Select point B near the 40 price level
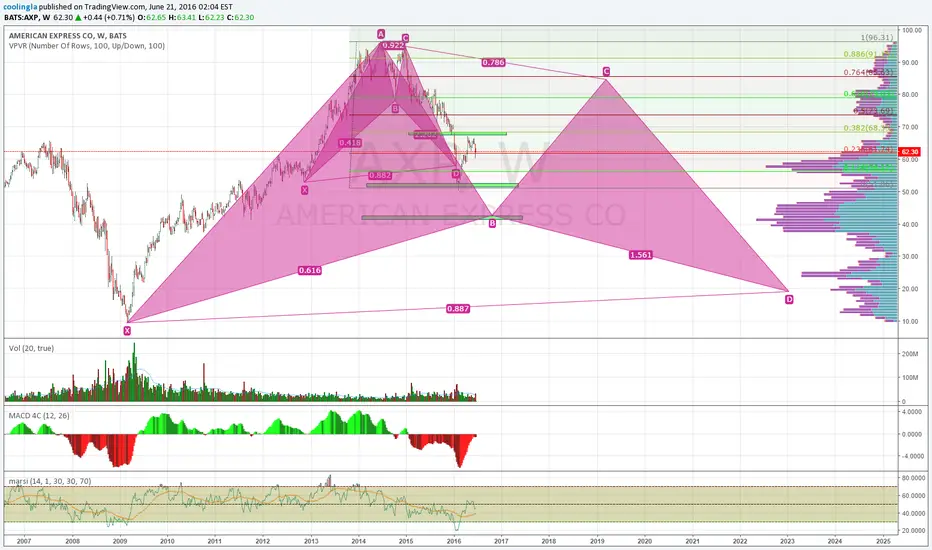This screenshot has height=550, width=932. point(492,224)
